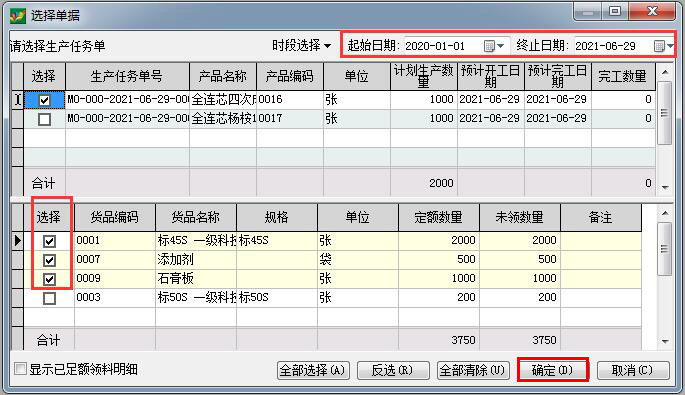Expand the 终止日期 dropdown arrow

(670, 46)
